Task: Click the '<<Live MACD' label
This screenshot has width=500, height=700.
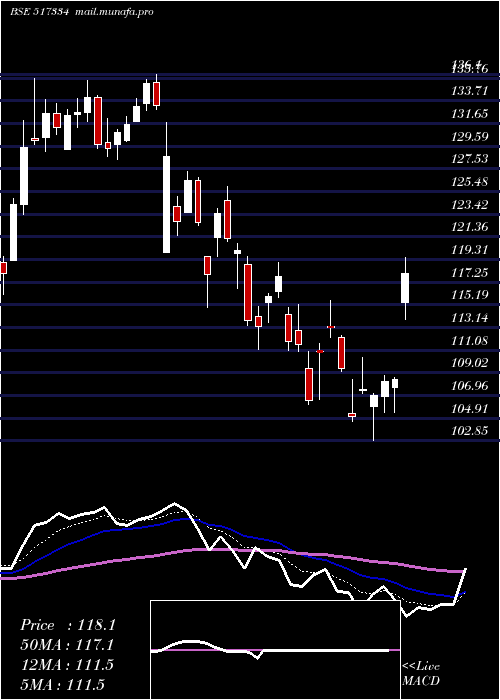Action: point(421,674)
